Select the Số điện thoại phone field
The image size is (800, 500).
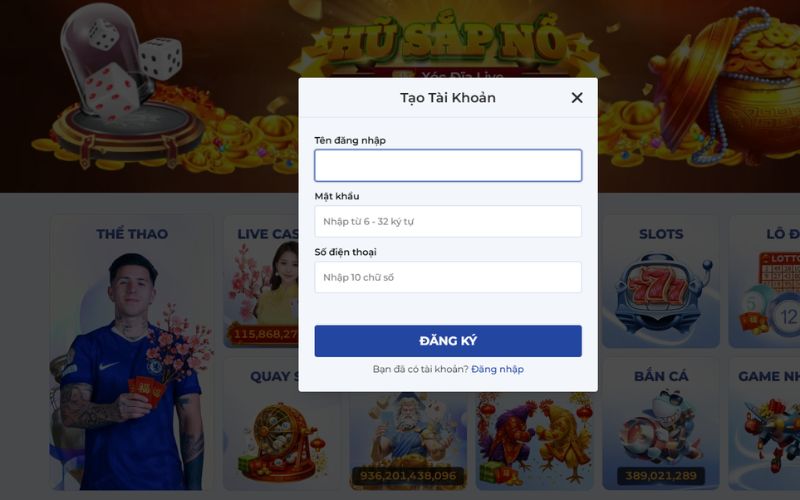(448, 278)
